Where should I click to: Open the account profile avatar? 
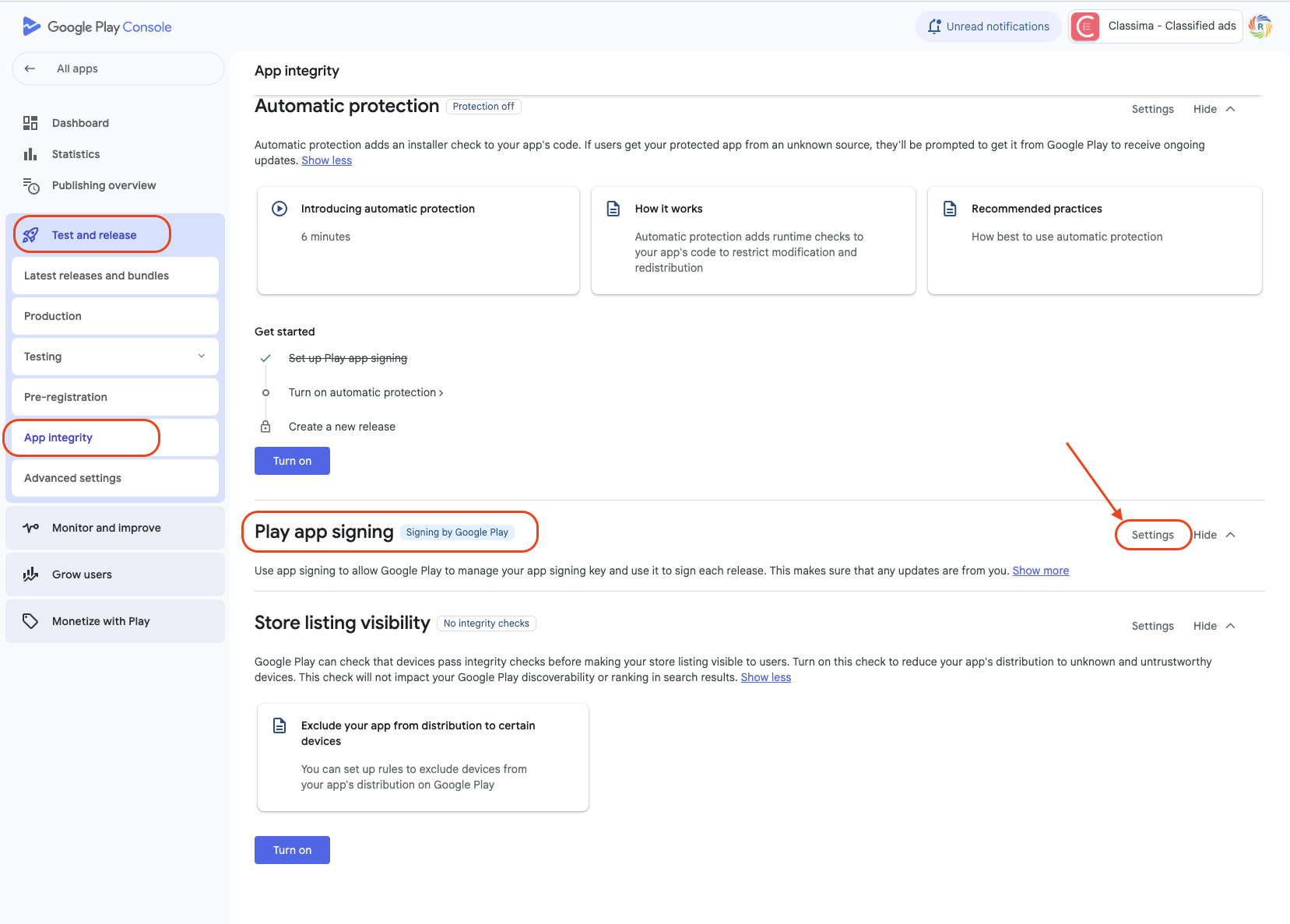click(x=1260, y=26)
